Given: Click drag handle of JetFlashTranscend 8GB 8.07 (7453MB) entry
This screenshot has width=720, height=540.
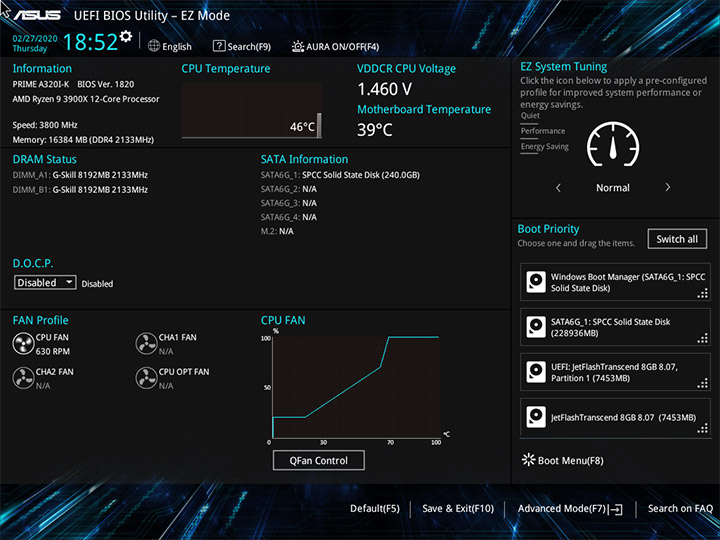Looking at the screenshot, I should tap(703, 429).
